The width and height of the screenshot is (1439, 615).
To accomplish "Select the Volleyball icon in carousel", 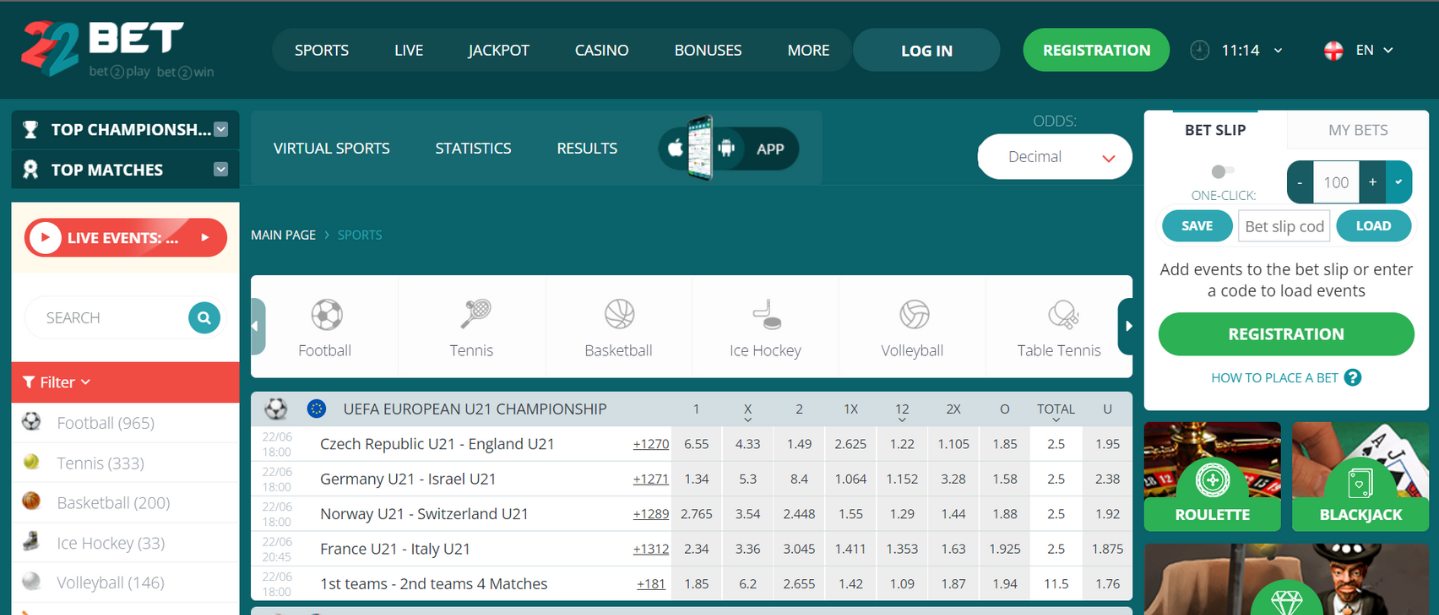I will click(x=914, y=315).
